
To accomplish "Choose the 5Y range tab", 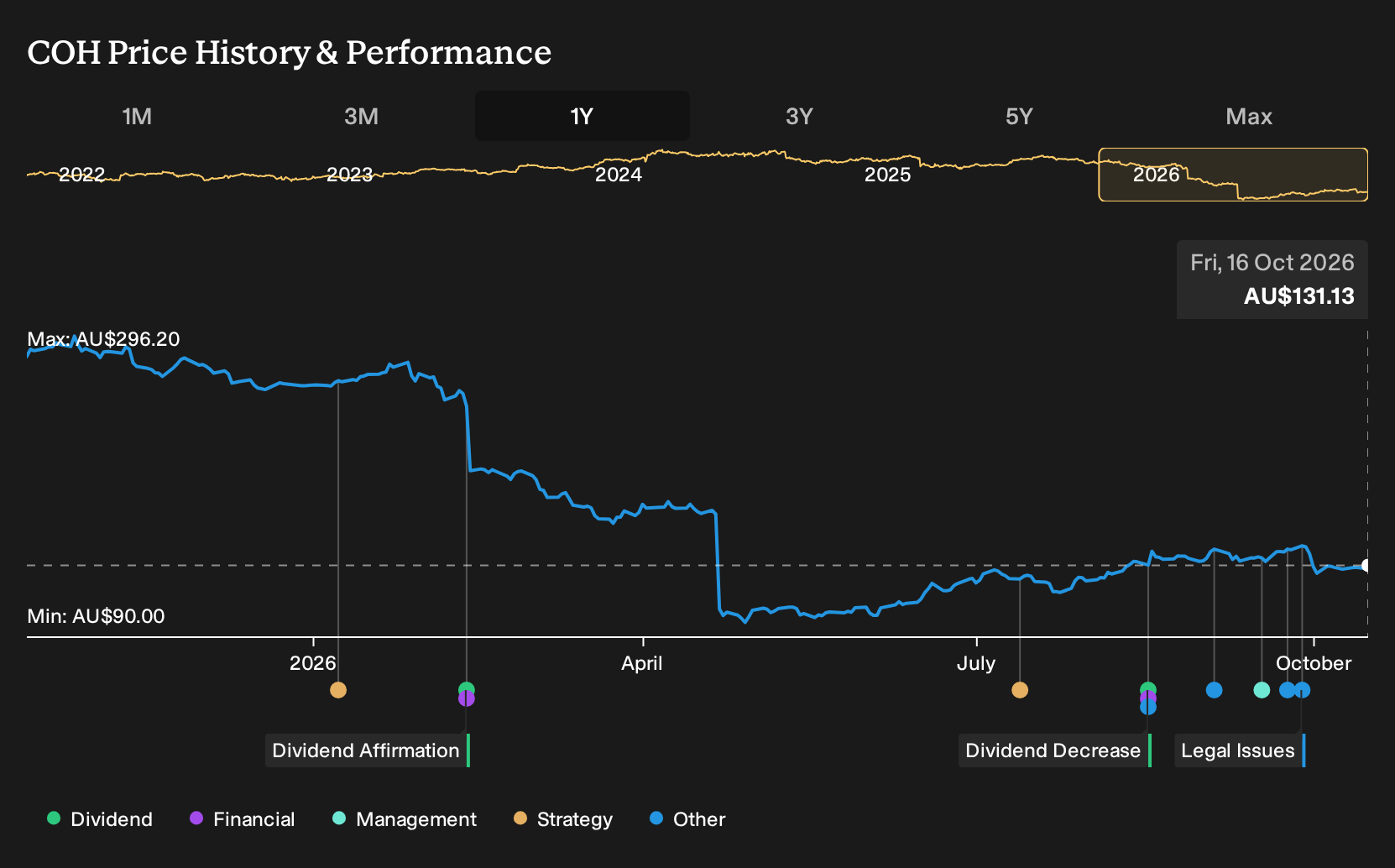I will click(1019, 116).
